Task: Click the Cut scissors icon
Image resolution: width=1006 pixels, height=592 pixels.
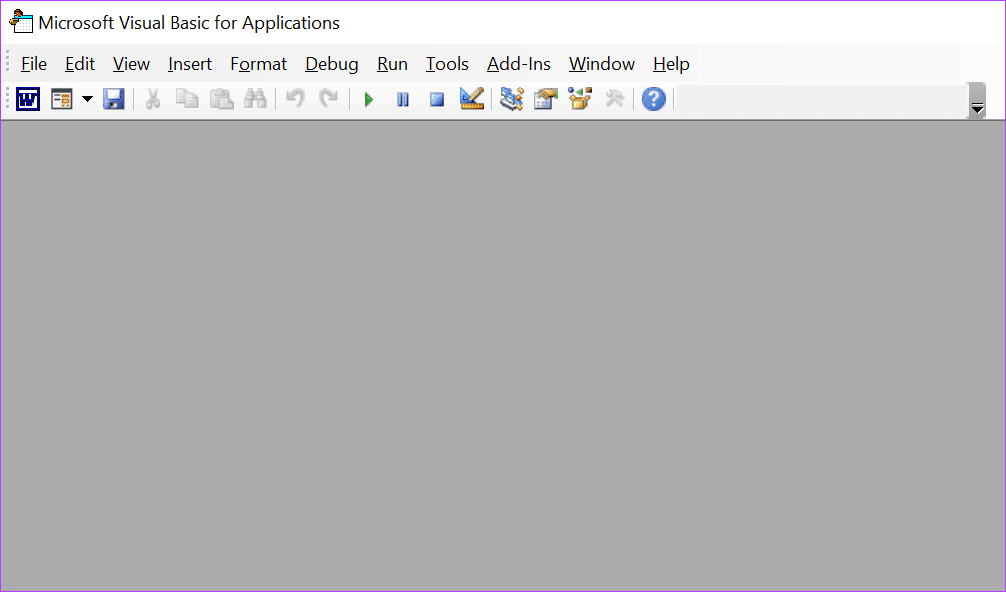Action: pos(153,99)
